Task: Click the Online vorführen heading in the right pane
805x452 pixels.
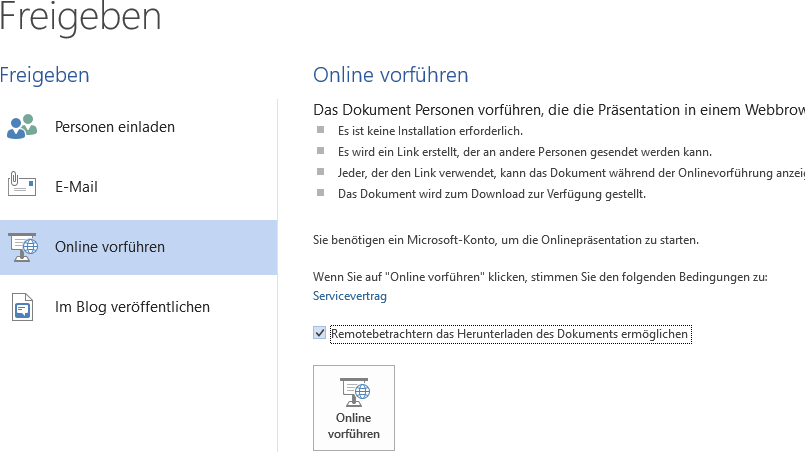Action: point(390,75)
